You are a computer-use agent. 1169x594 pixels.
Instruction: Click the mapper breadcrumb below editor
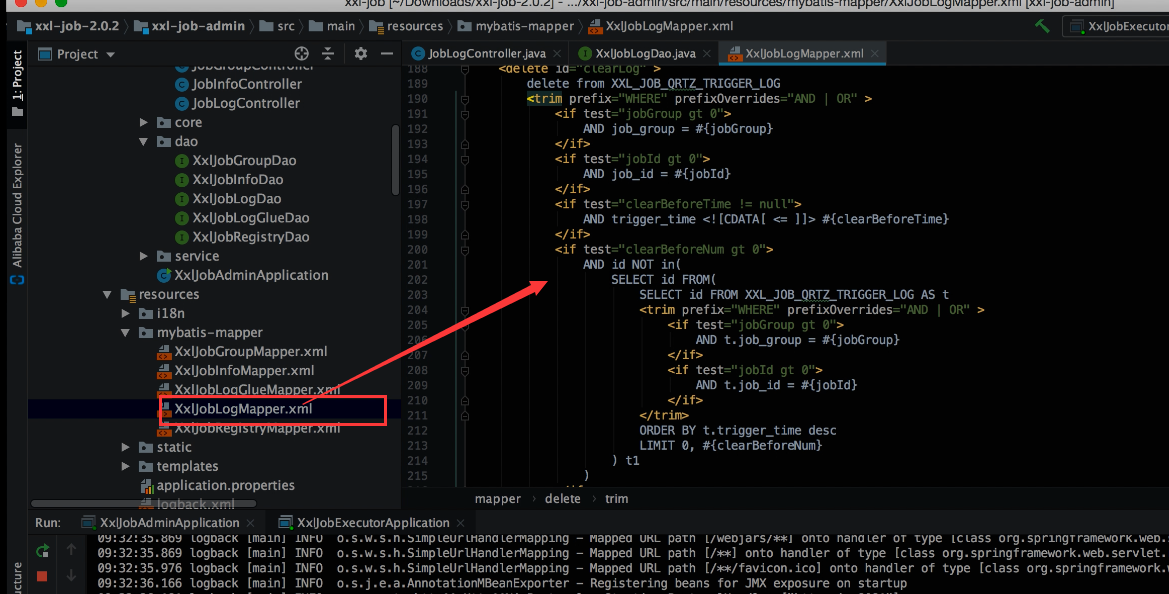pyautogui.click(x=498, y=499)
